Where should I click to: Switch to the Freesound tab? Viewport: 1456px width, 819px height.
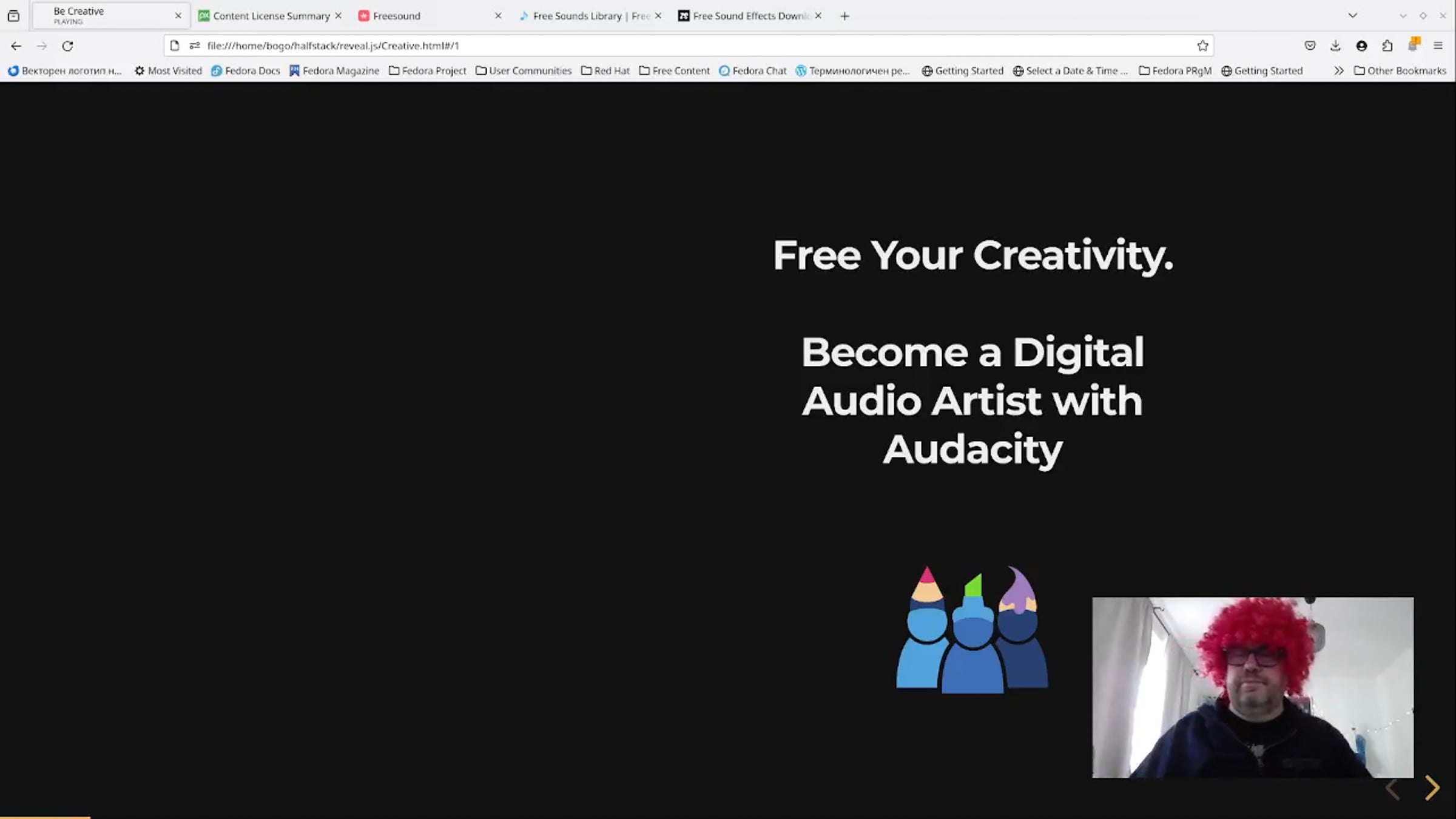point(396,16)
